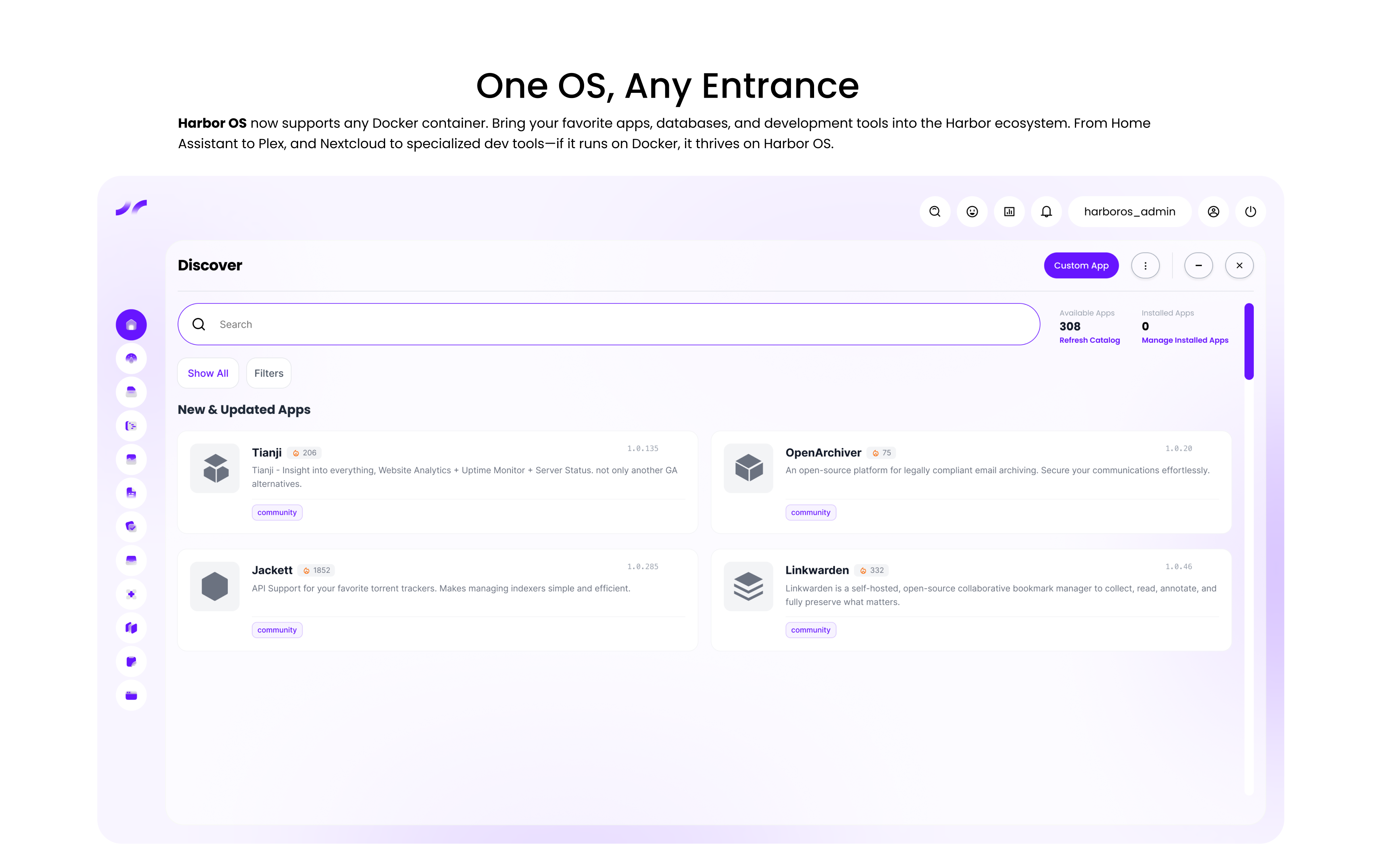Click Manage Installed Apps link
Image resolution: width=1382 pixels, height=868 pixels.
tap(1185, 341)
